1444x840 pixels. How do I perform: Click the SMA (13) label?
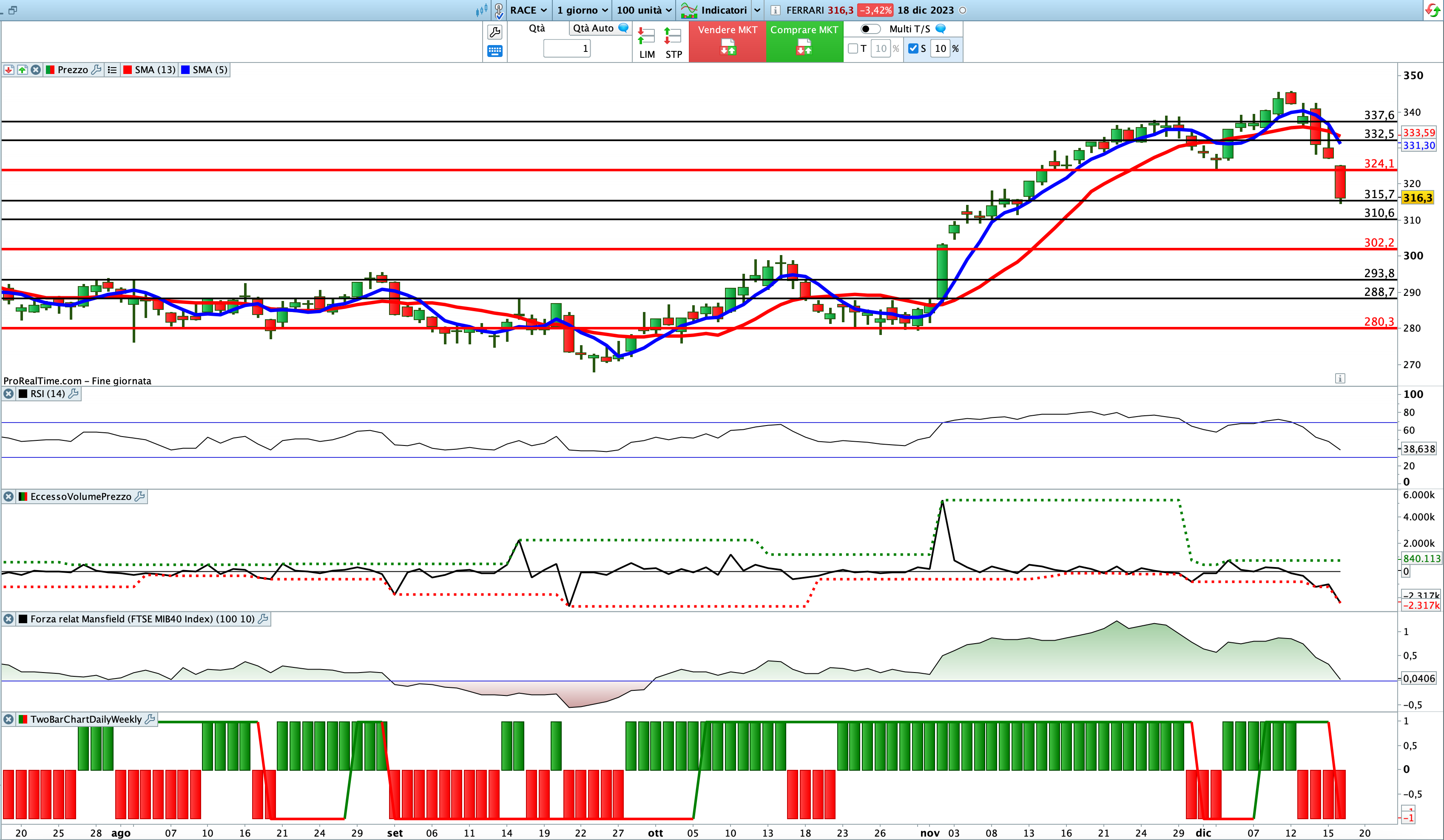pyautogui.click(x=155, y=69)
